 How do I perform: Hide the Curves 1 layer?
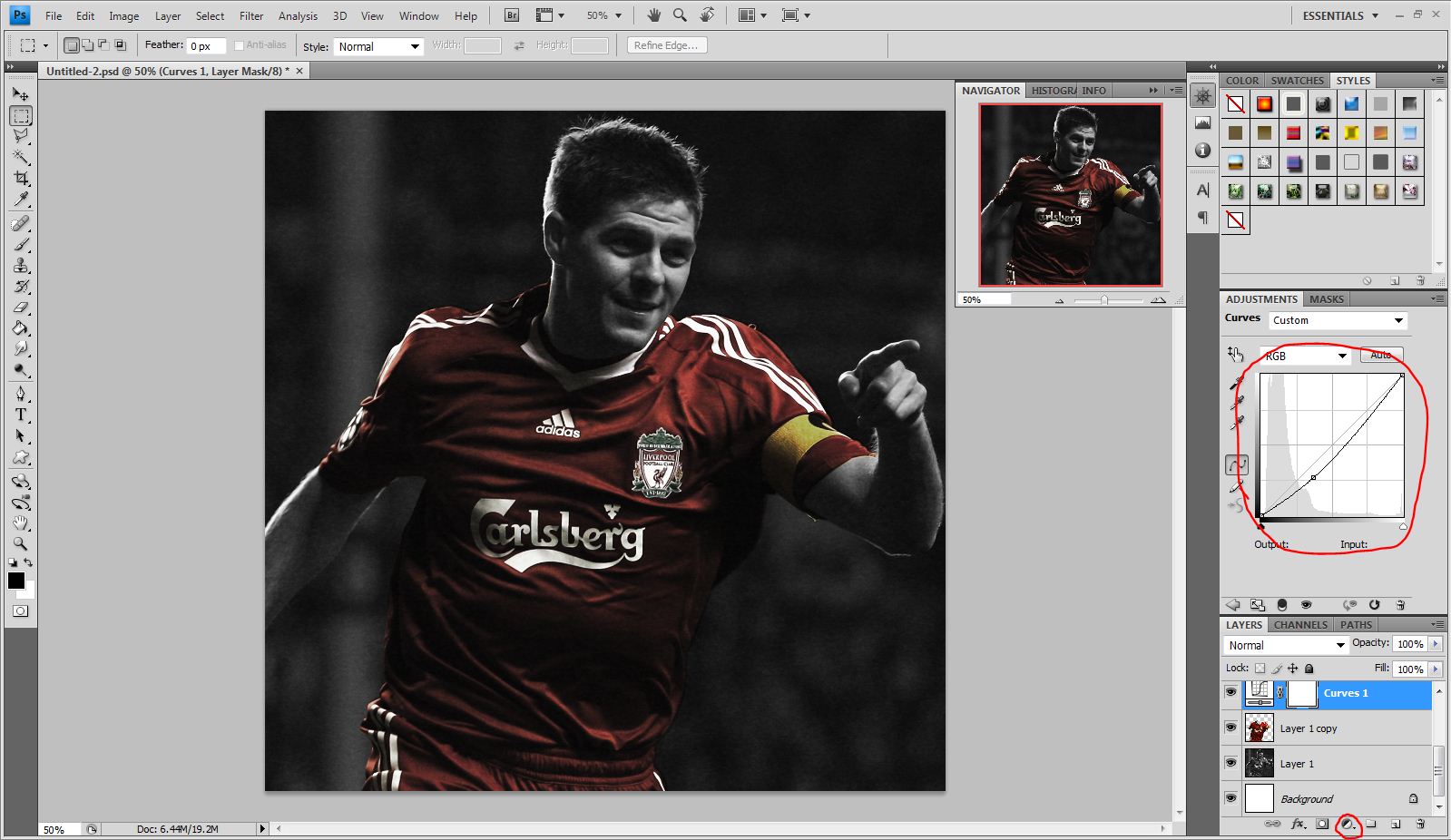pos(1230,692)
